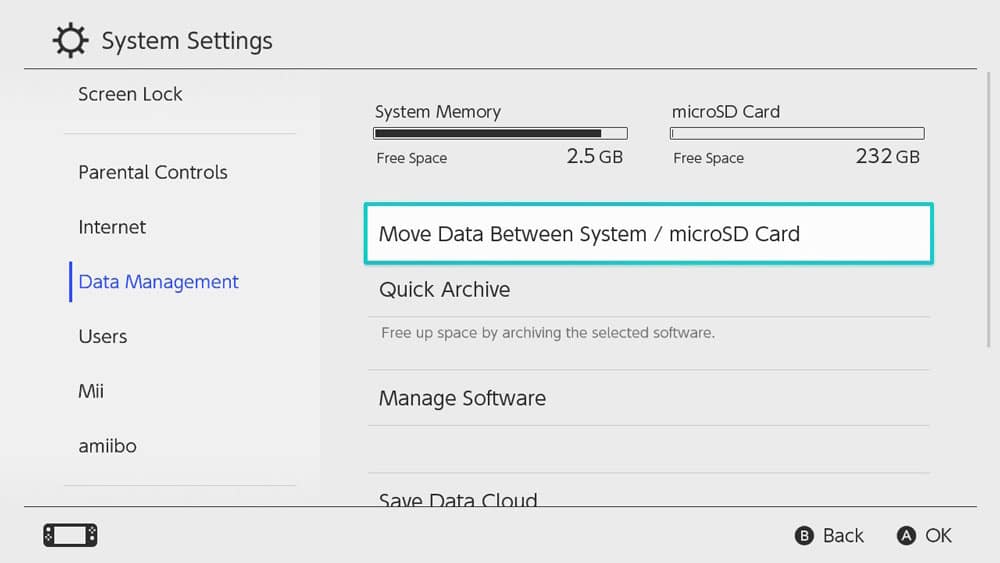The width and height of the screenshot is (1000, 563).
Task: Click the right-side vertical scrollbar
Action: click(989, 210)
